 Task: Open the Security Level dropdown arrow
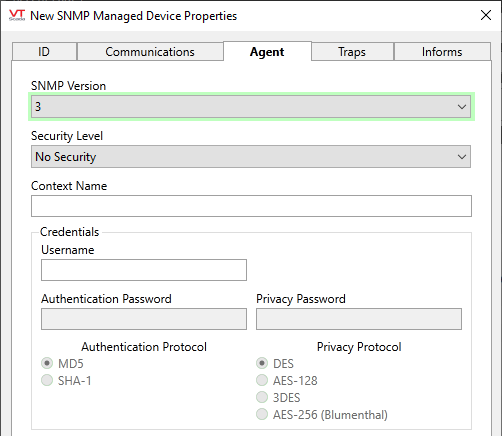click(x=462, y=157)
